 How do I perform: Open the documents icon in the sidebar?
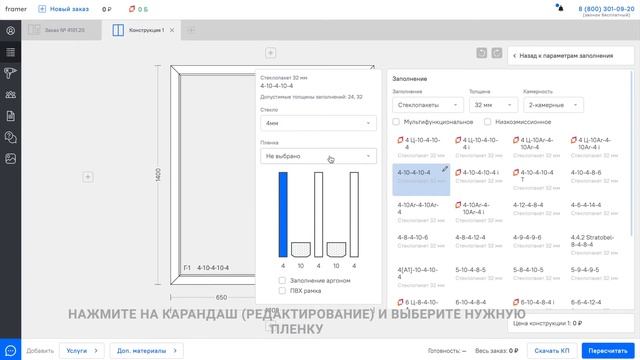[x=11, y=116]
